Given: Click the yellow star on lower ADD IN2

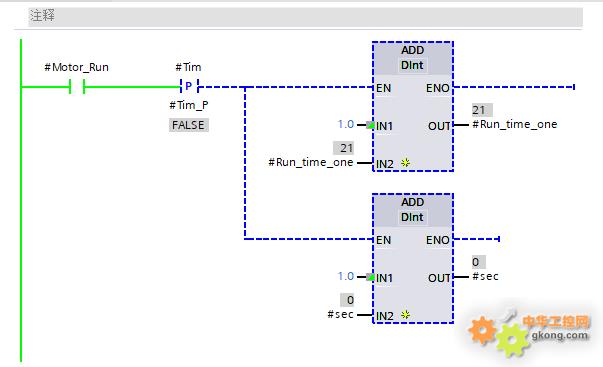Looking at the screenshot, I should pyautogui.click(x=405, y=315).
